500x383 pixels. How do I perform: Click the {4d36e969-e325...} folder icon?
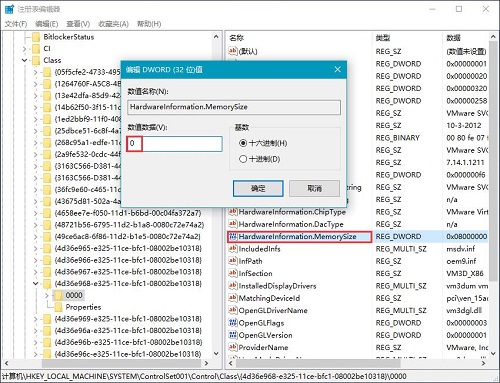[x=47, y=319]
